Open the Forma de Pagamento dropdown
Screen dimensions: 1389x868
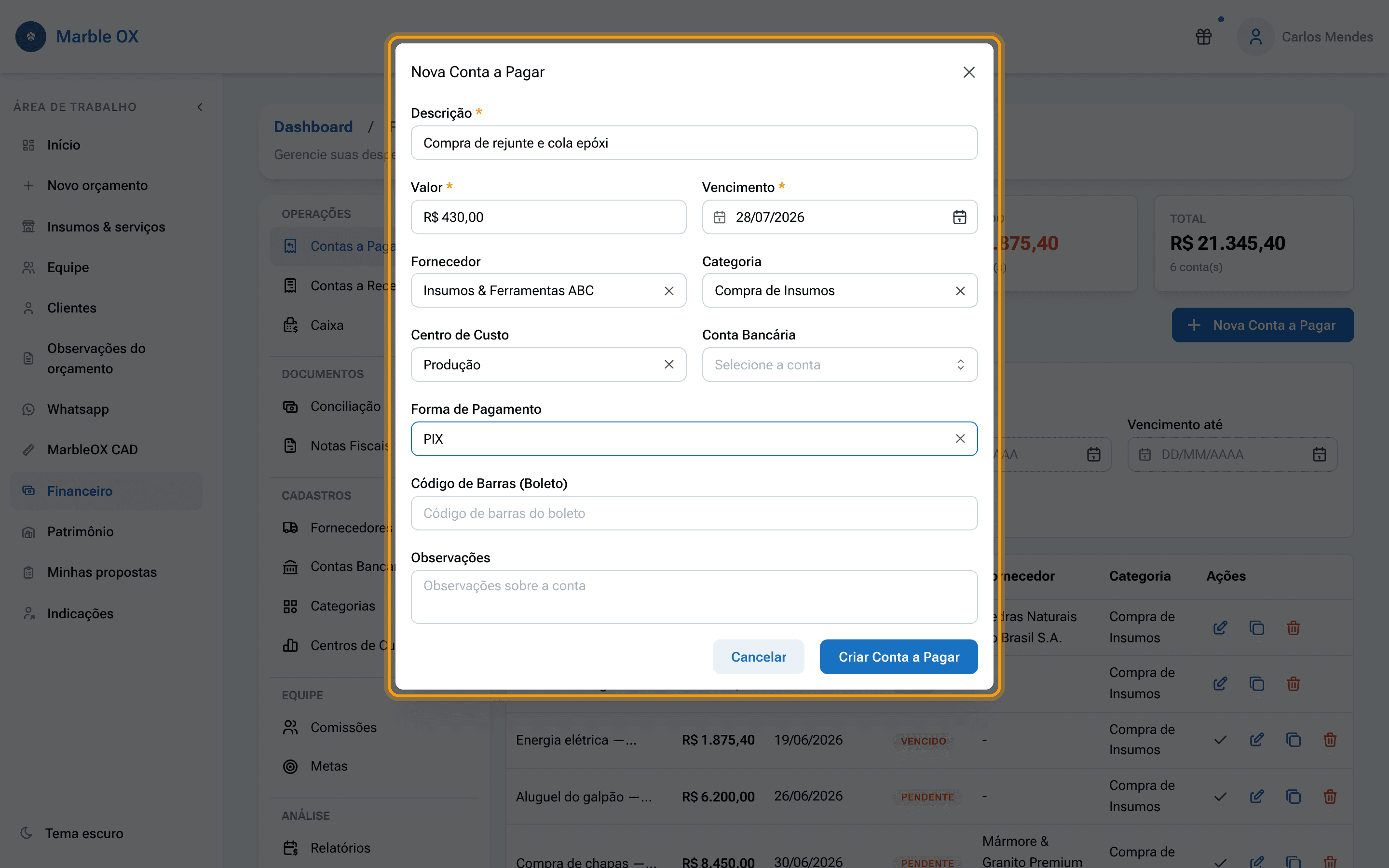[x=694, y=439]
